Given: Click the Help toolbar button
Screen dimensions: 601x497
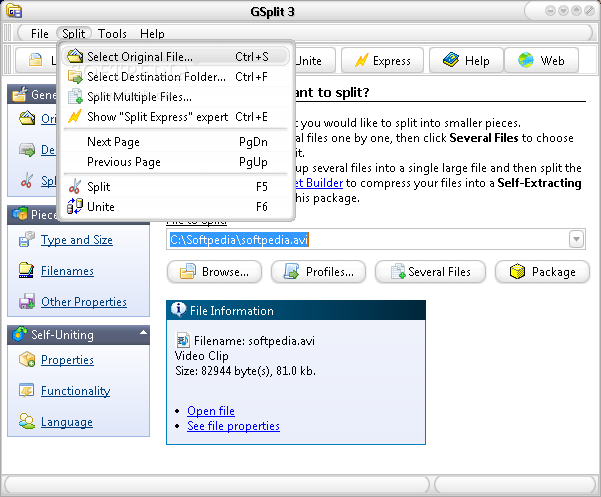Looking at the screenshot, I should point(466,60).
